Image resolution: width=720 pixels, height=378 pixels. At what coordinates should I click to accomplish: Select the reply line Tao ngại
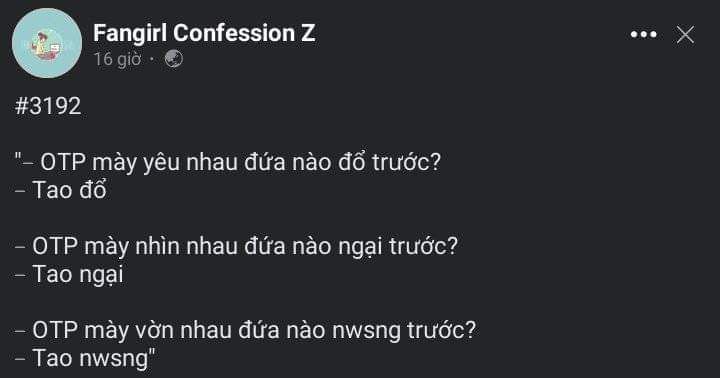click(69, 275)
